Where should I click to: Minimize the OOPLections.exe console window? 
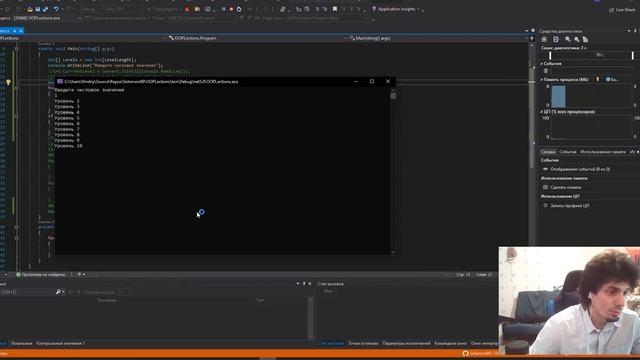(356, 81)
